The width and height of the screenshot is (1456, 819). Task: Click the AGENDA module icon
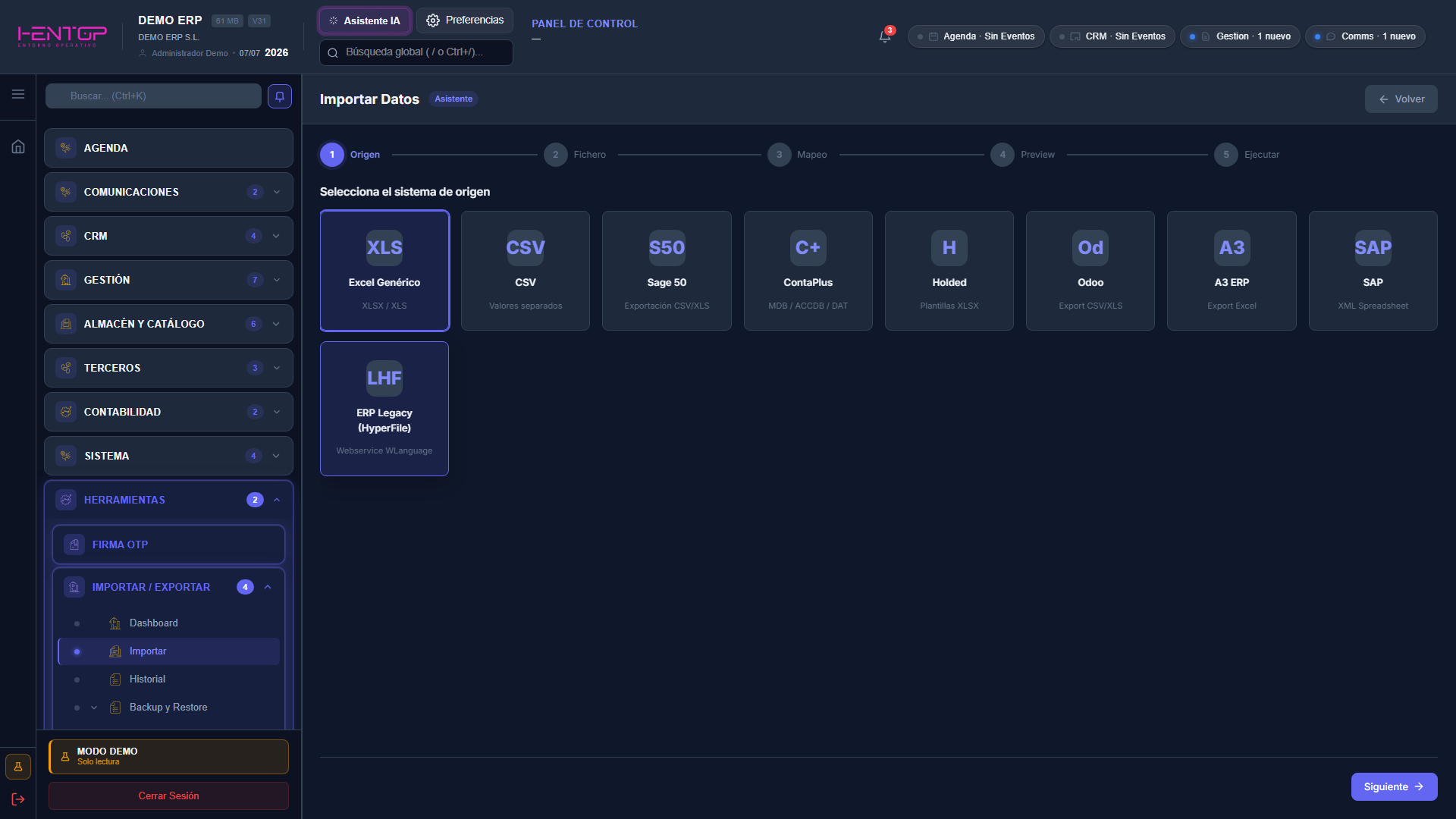pos(66,148)
